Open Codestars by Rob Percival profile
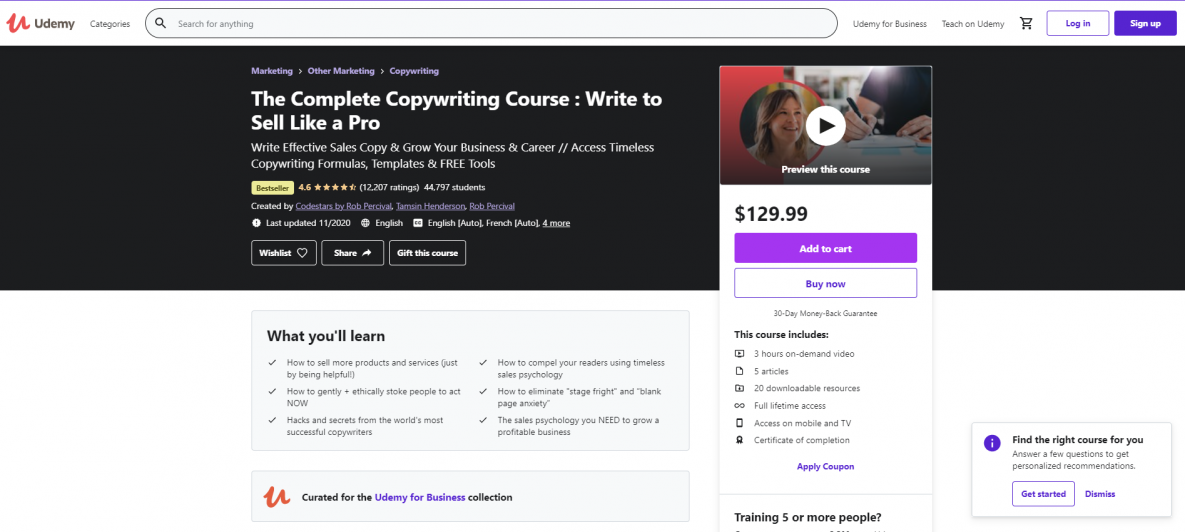1185x532 pixels. click(x=344, y=206)
